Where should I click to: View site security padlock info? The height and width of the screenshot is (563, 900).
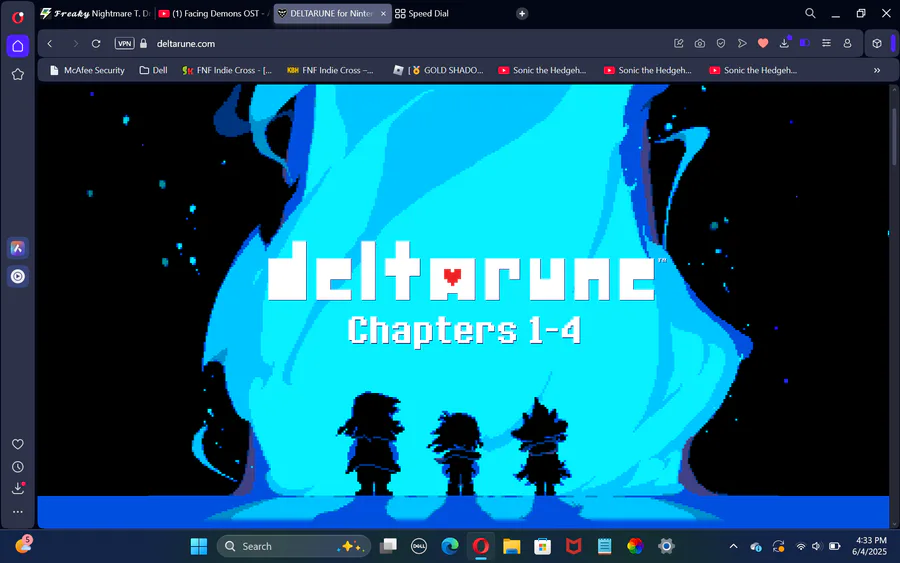[x=143, y=44]
